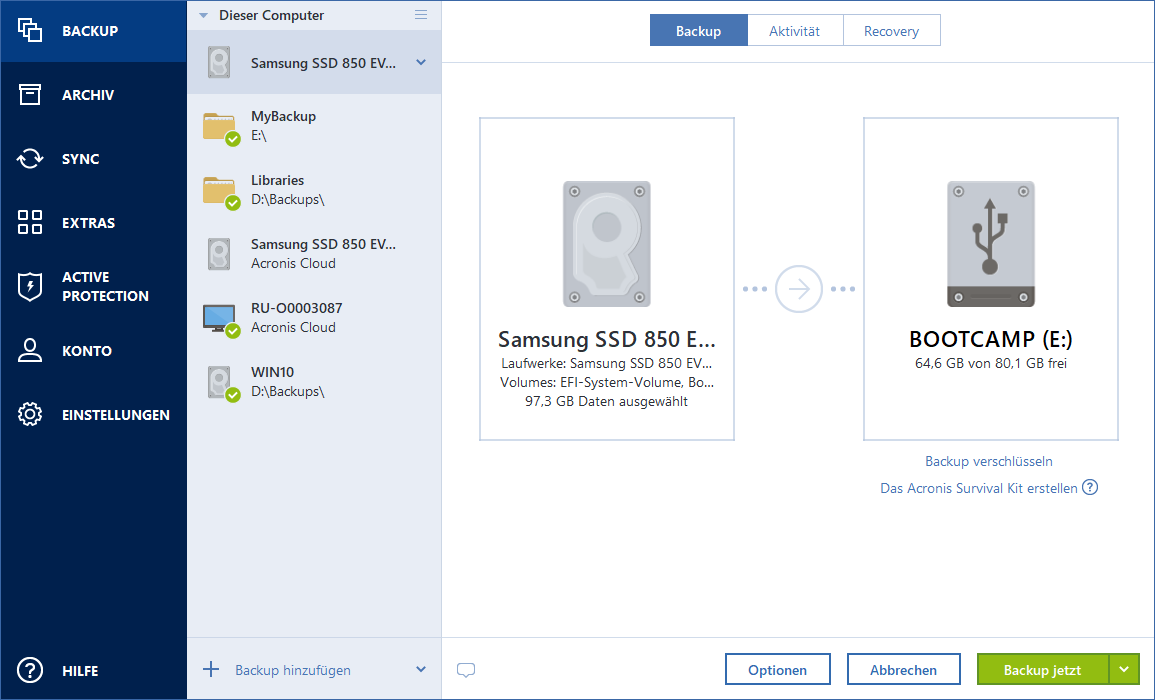Select the MyBackup entry in list
1155x700 pixels.
pyautogui.click(x=313, y=126)
